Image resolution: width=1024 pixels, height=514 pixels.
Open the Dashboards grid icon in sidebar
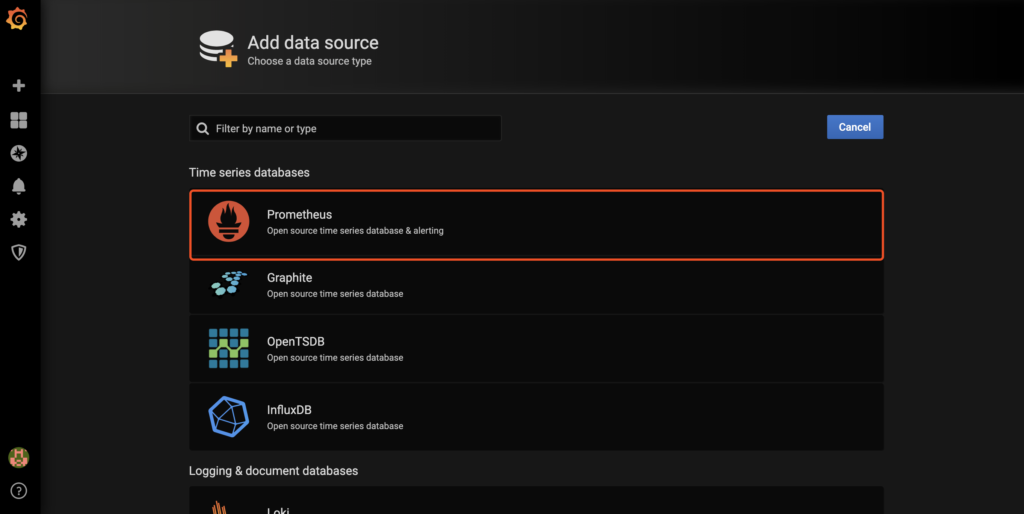coord(19,120)
